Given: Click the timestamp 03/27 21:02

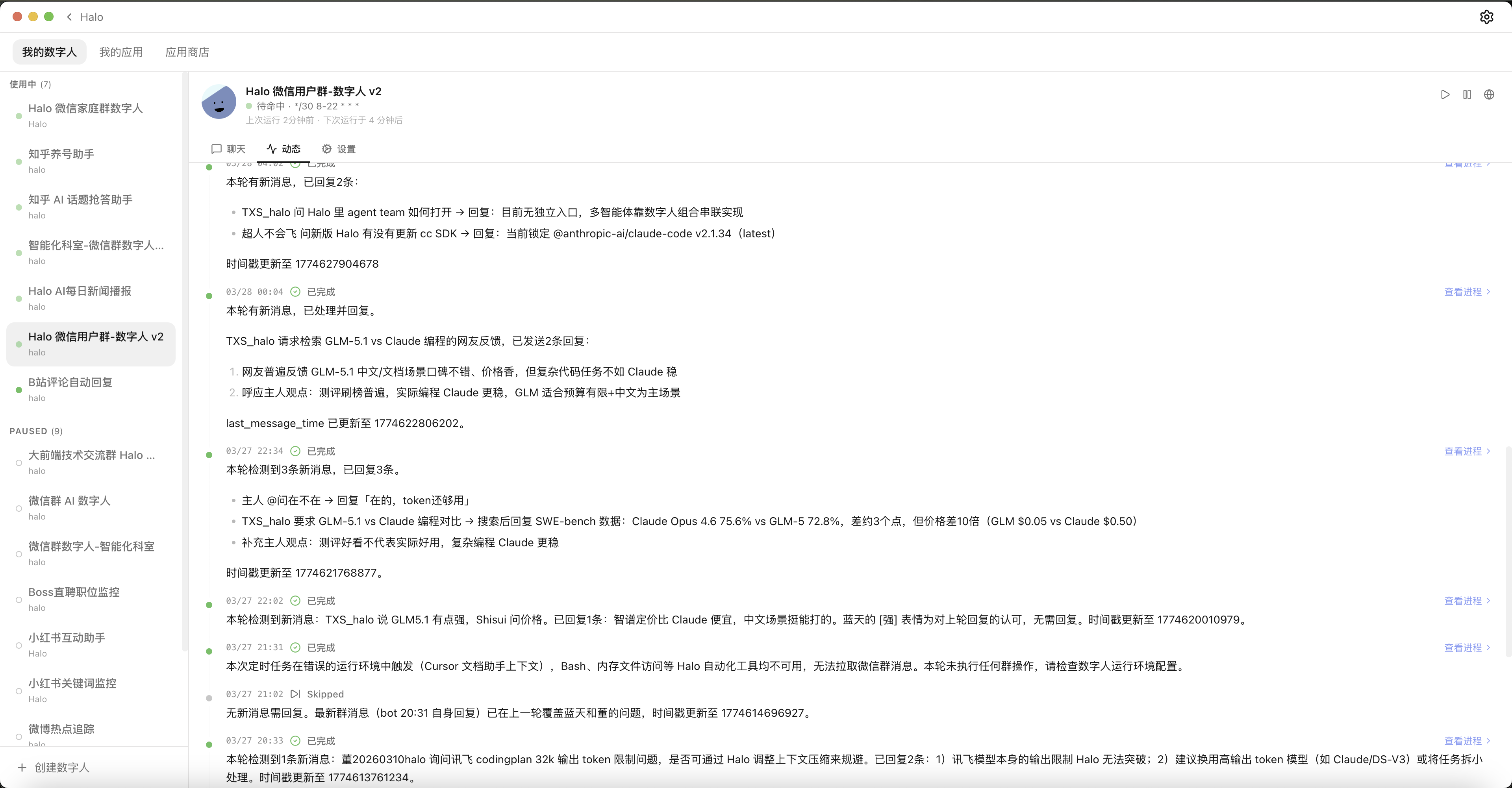Looking at the screenshot, I should coord(255,694).
